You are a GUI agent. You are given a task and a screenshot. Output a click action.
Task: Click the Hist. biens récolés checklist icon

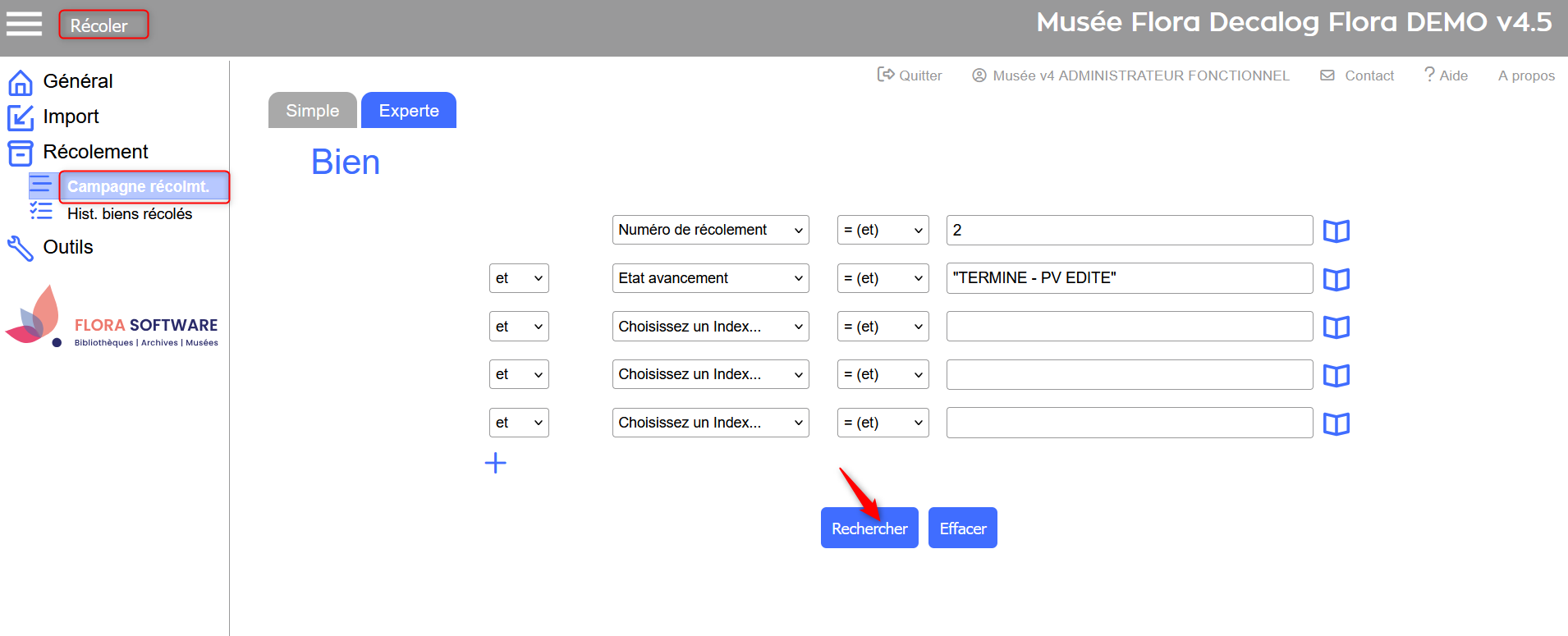point(41,213)
